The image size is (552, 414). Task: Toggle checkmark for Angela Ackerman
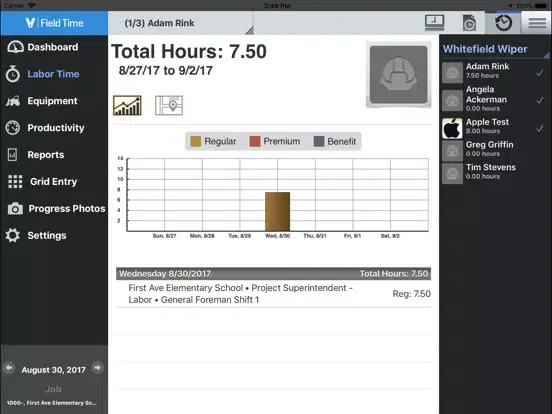pyautogui.click(x=540, y=100)
